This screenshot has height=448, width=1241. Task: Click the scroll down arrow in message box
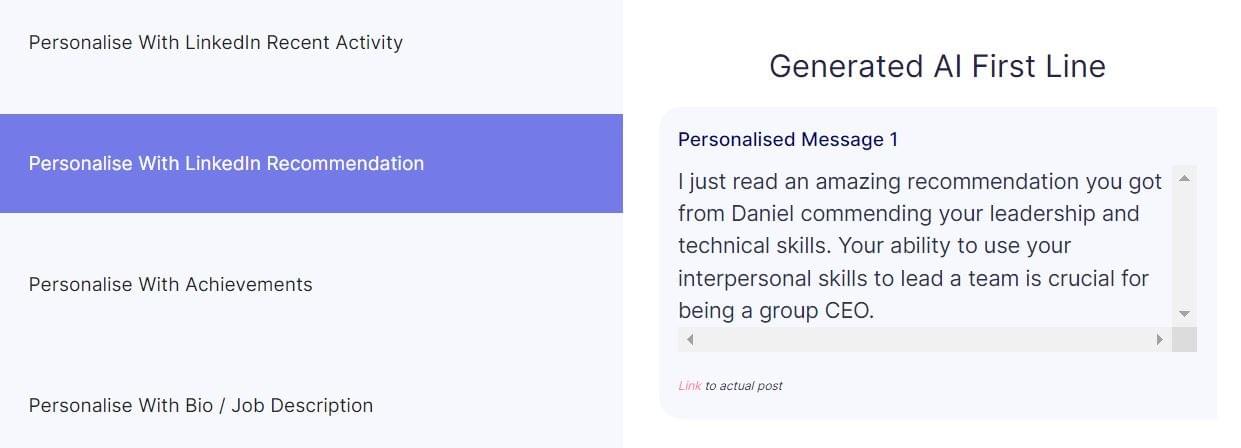(1184, 314)
